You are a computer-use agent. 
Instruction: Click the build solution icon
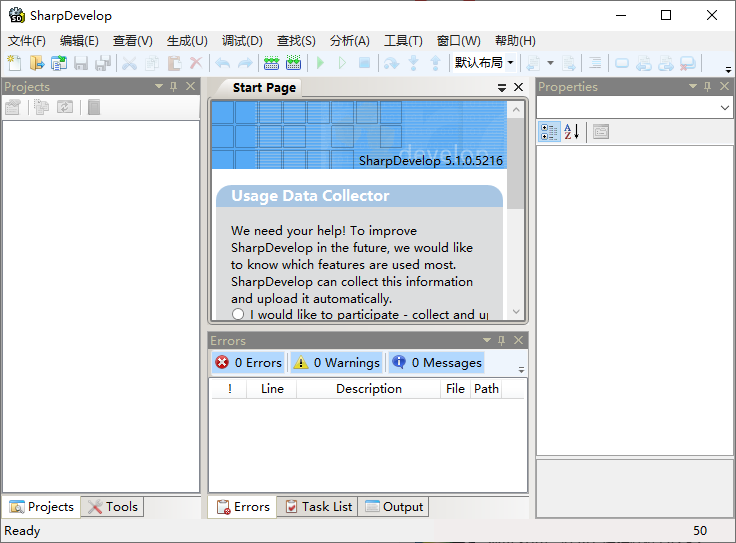point(271,62)
